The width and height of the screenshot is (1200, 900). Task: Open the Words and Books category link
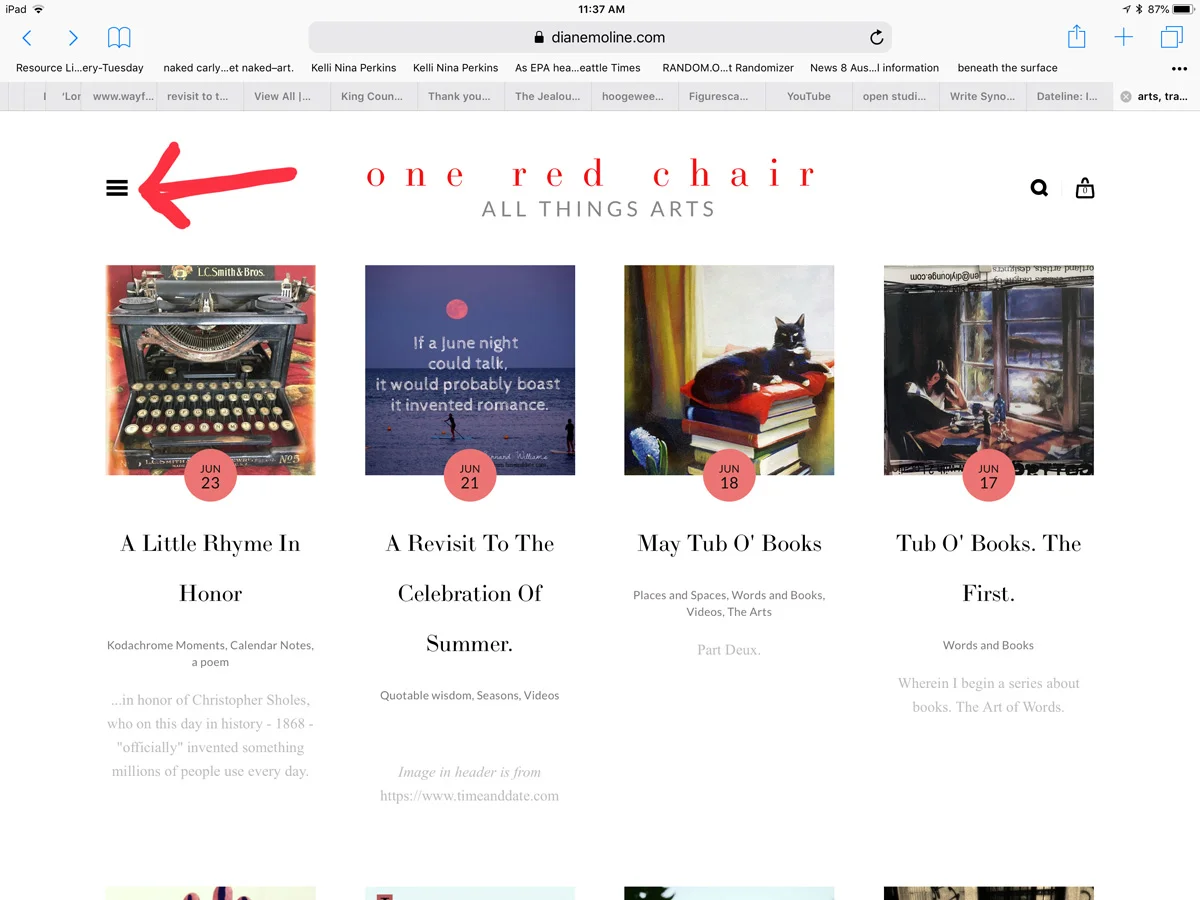pyautogui.click(x=988, y=645)
